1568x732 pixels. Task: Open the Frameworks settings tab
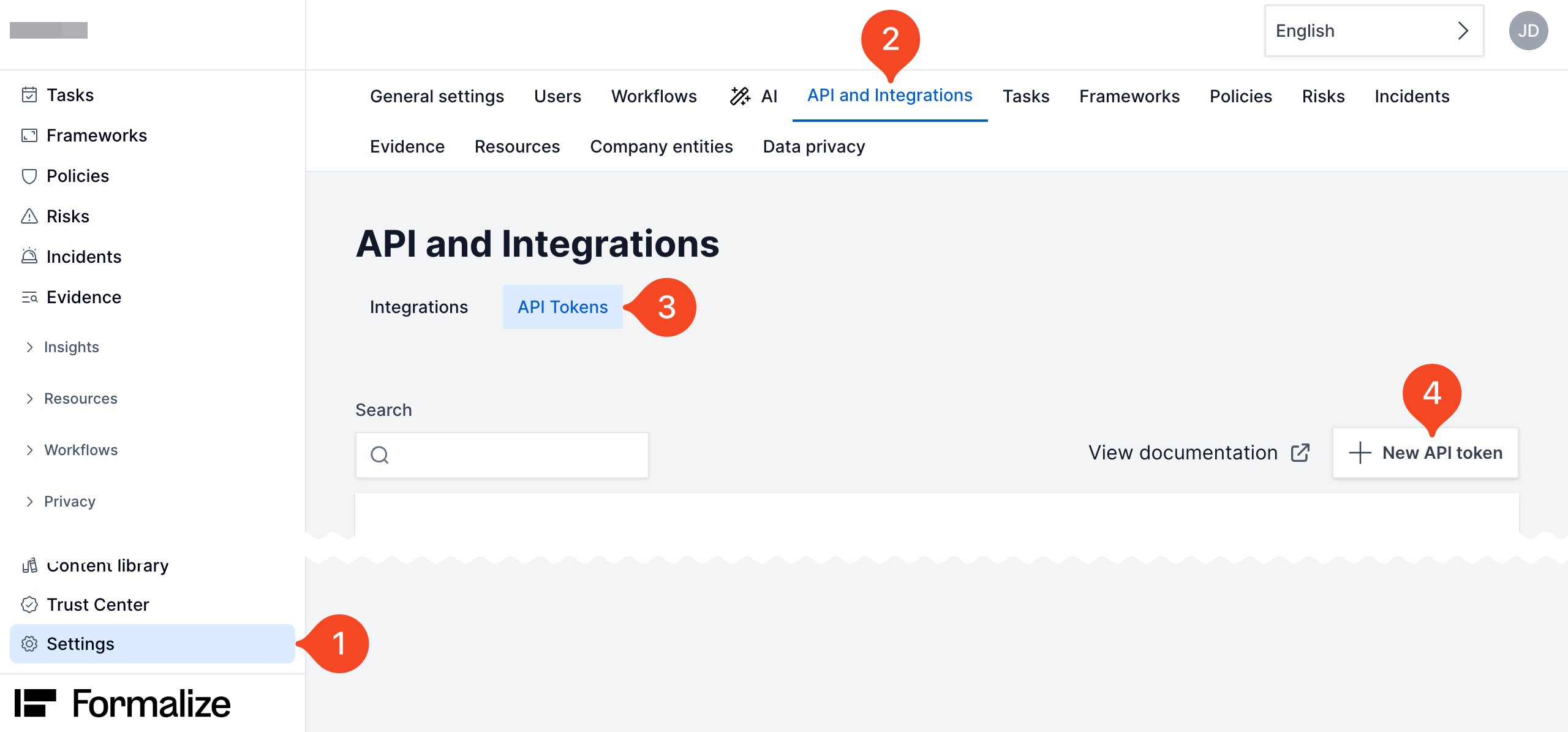pos(1129,96)
